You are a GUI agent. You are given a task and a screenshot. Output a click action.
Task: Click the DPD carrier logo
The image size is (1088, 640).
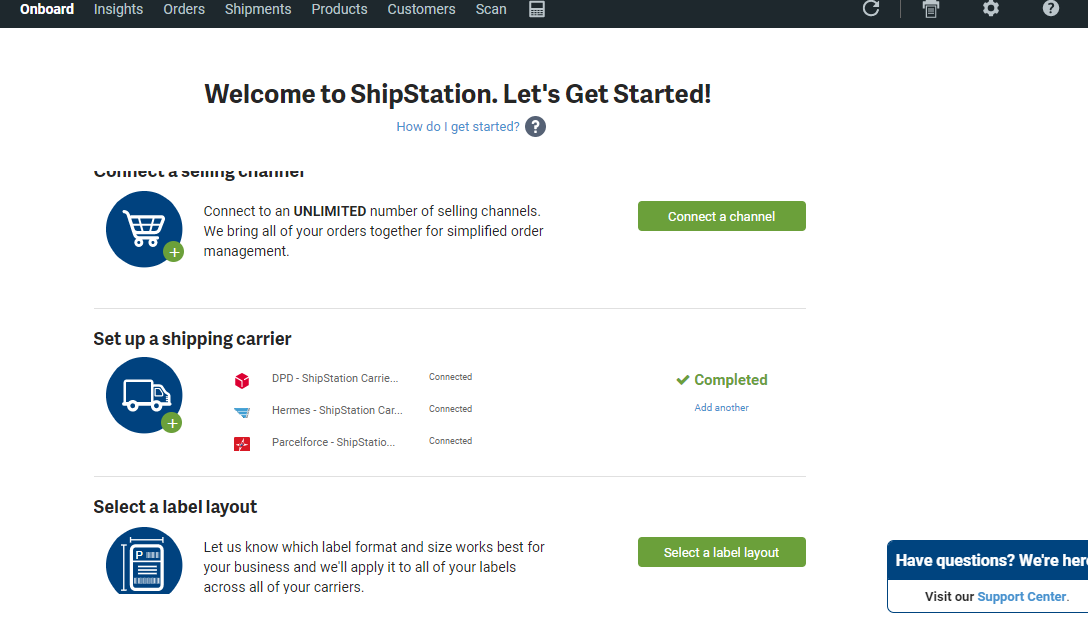click(241, 380)
